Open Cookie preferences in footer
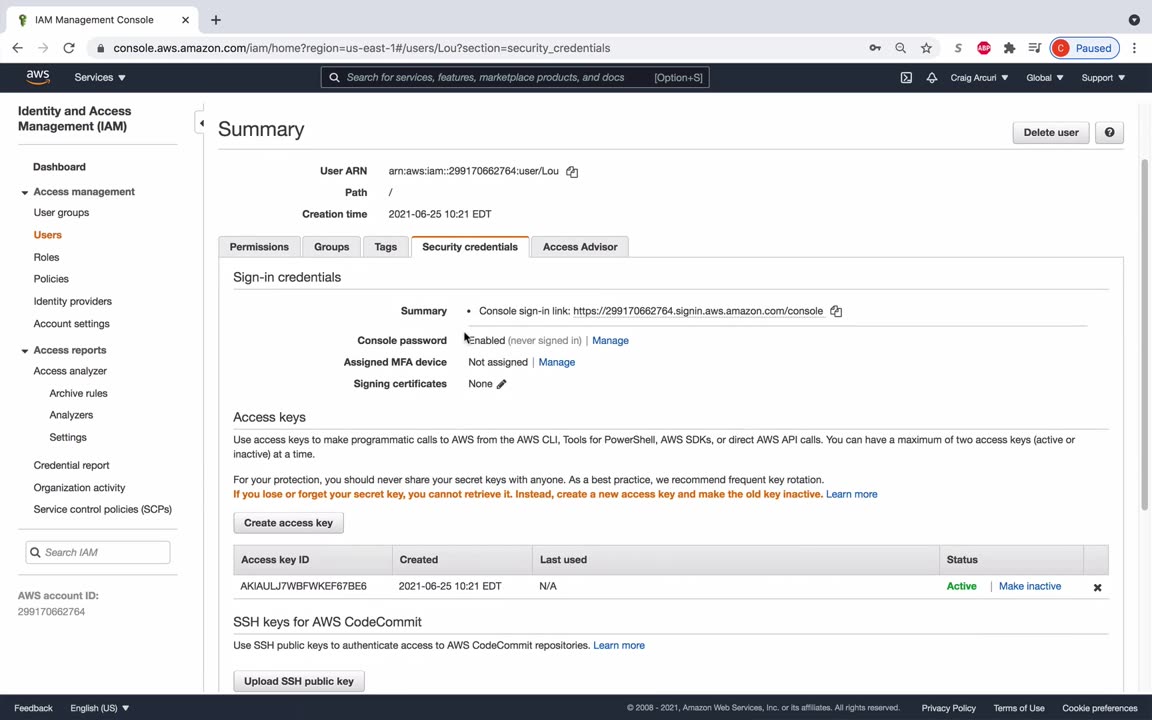 pos(1099,708)
